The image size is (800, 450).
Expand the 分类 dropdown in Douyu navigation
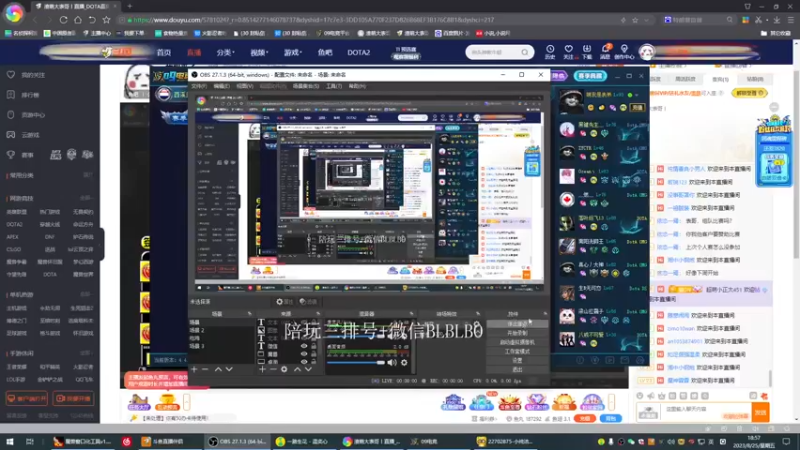(x=225, y=52)
